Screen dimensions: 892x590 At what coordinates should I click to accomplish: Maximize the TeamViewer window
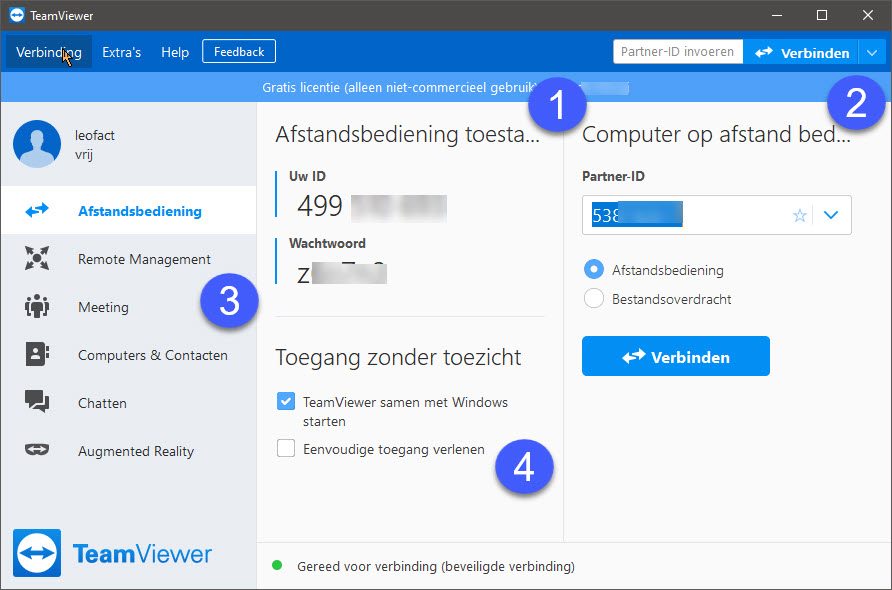[x=822, y=15]
